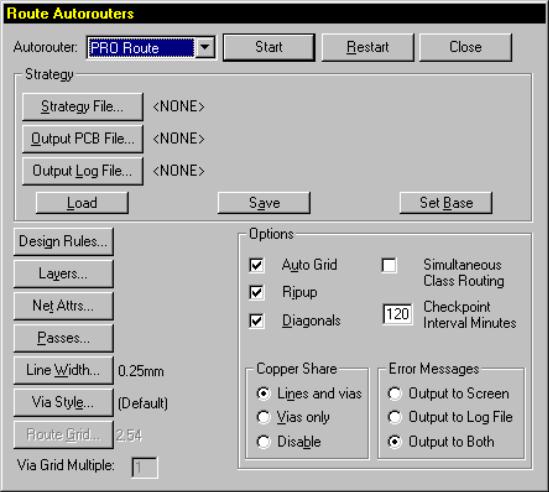Open Line Width settings
Image resolution: width=549 pixels, height=492 pixels.
[x=63, y=370]
